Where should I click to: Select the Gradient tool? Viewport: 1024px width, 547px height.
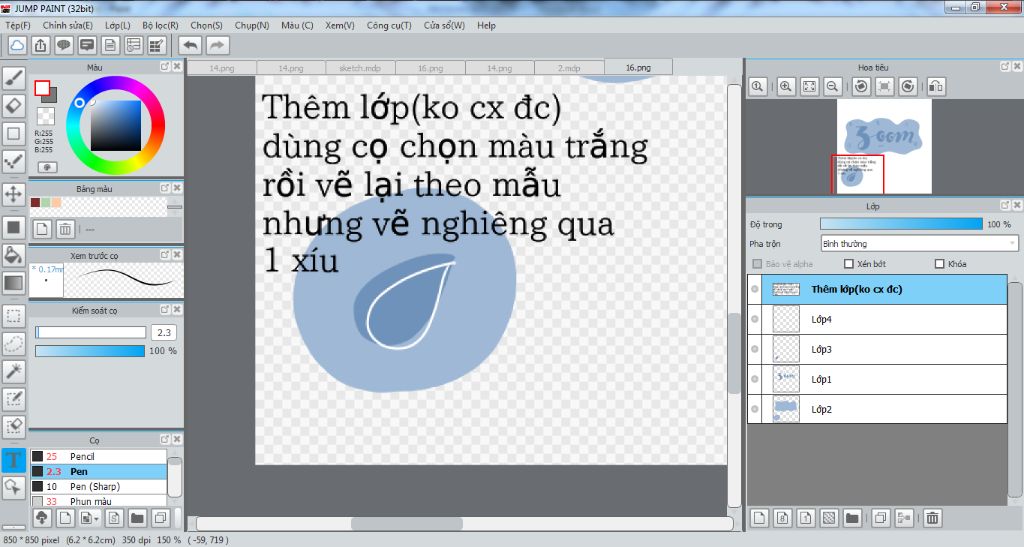click(14, 283)
